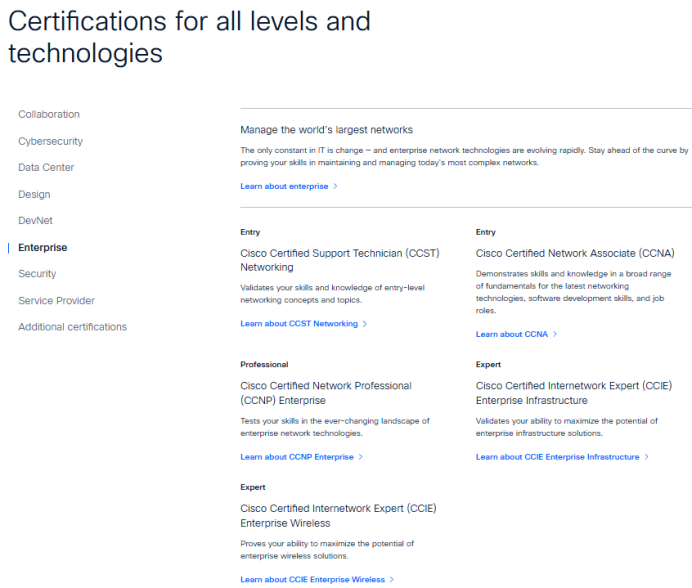Follow the Learn about CCNA link
The image size is (692, 588).
(x=511, y=334)
